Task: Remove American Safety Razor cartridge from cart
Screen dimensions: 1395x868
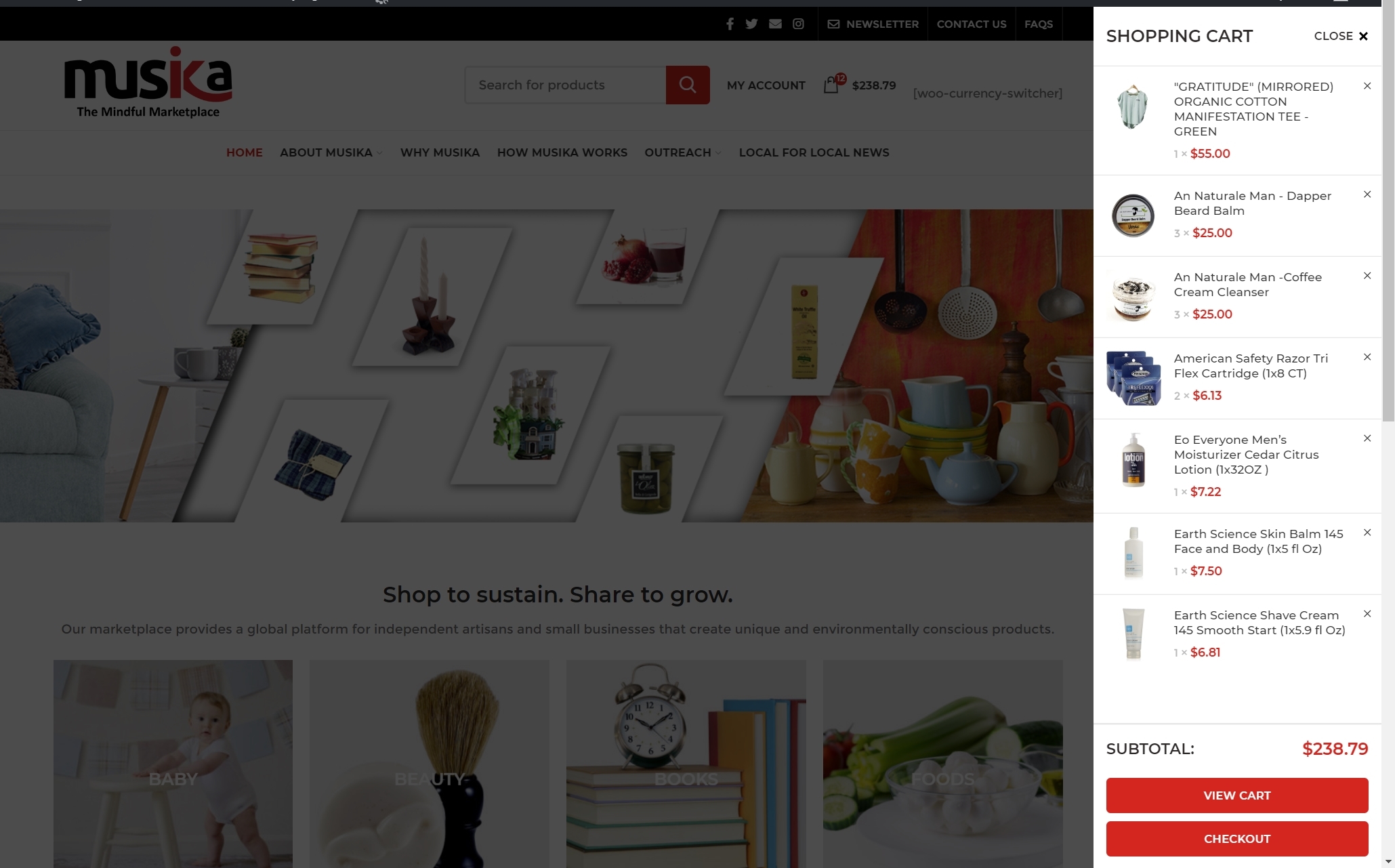Action: click(1367, 357)
